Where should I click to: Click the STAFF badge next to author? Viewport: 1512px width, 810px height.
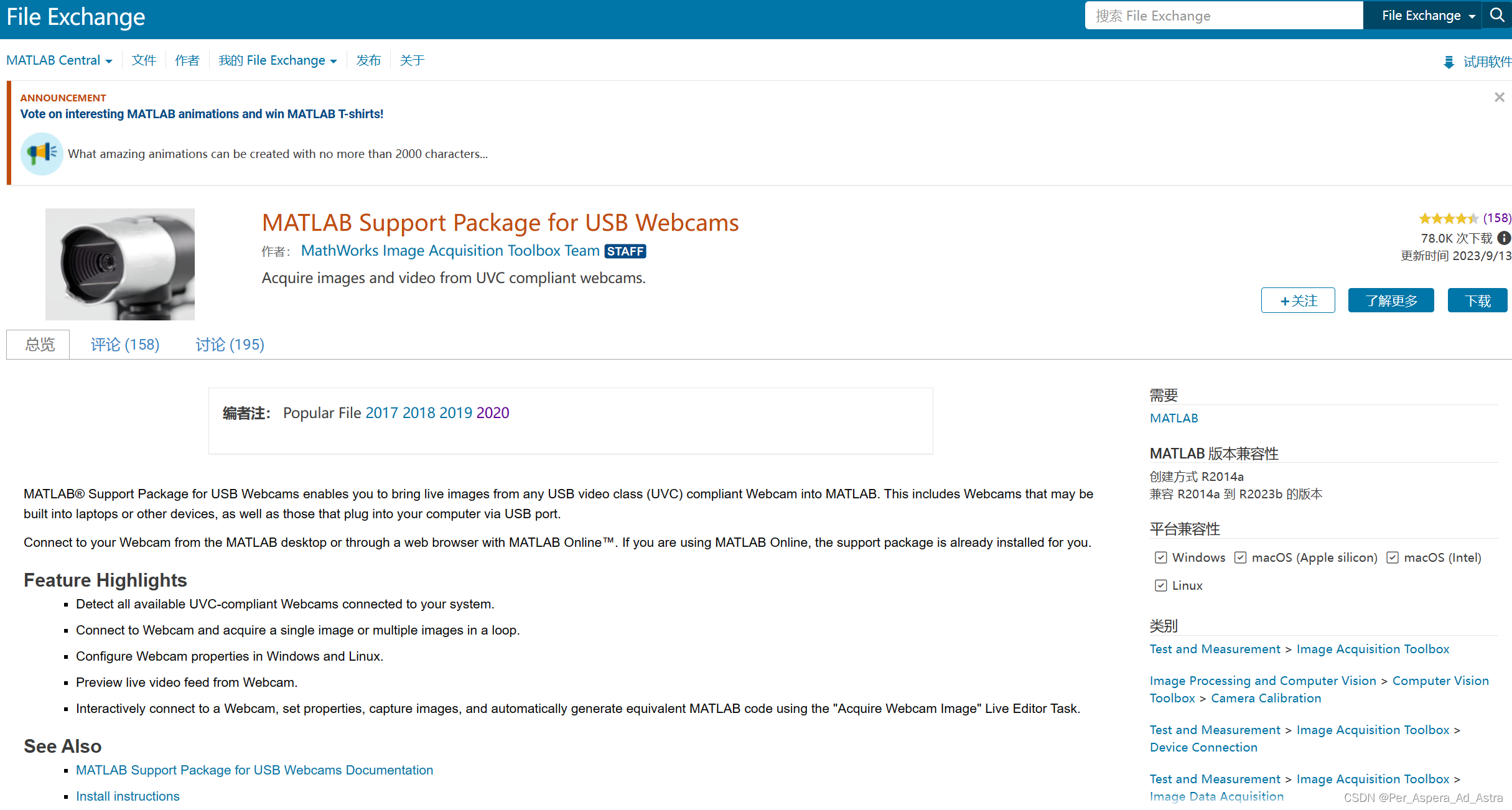click(625, 251)
